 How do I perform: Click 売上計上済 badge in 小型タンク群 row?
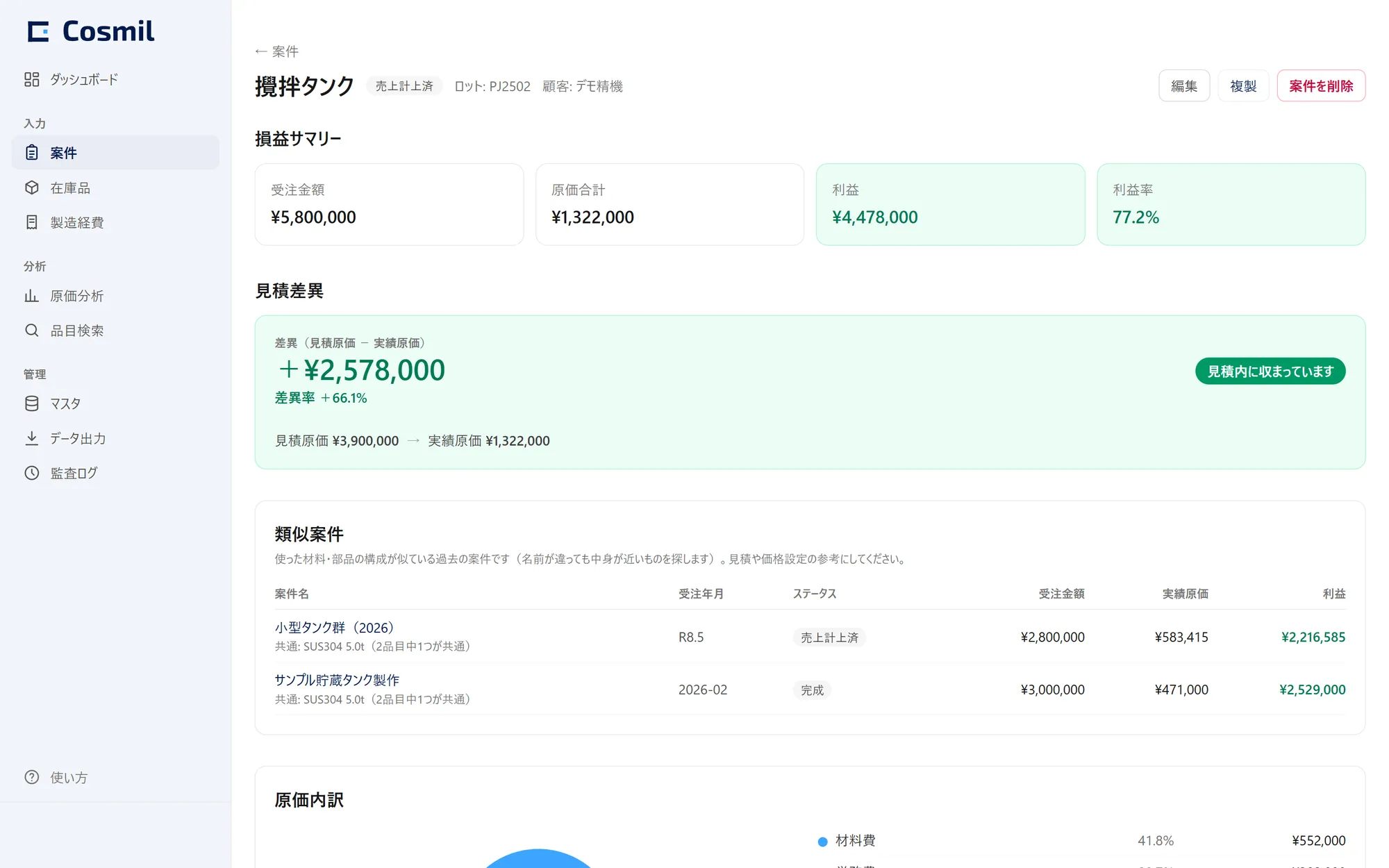829,637
